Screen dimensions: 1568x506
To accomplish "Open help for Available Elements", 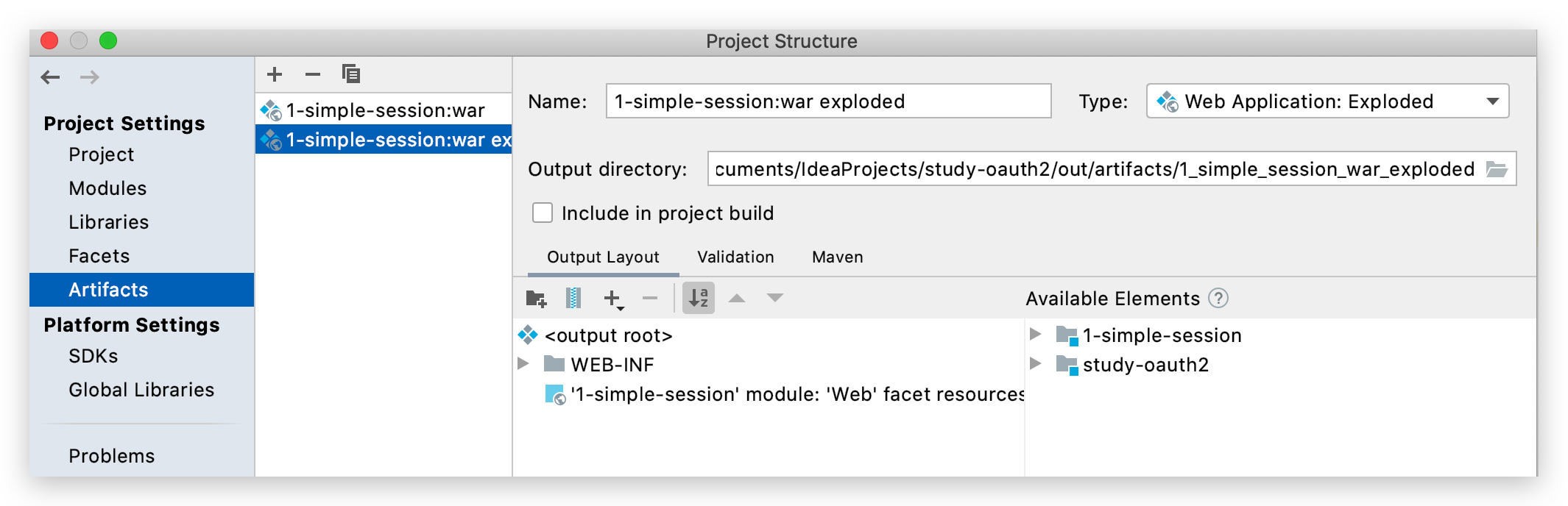I will (1219, 299).
